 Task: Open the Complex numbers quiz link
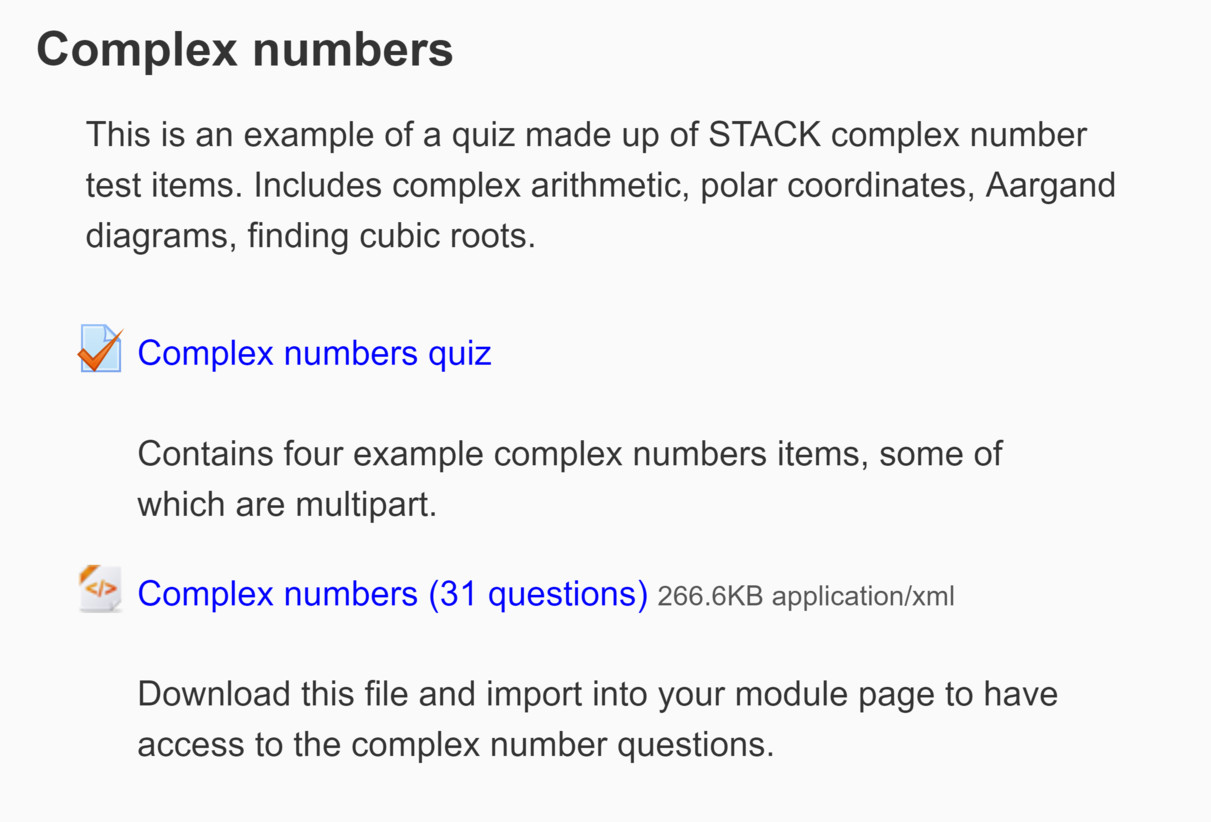(314, 353)
